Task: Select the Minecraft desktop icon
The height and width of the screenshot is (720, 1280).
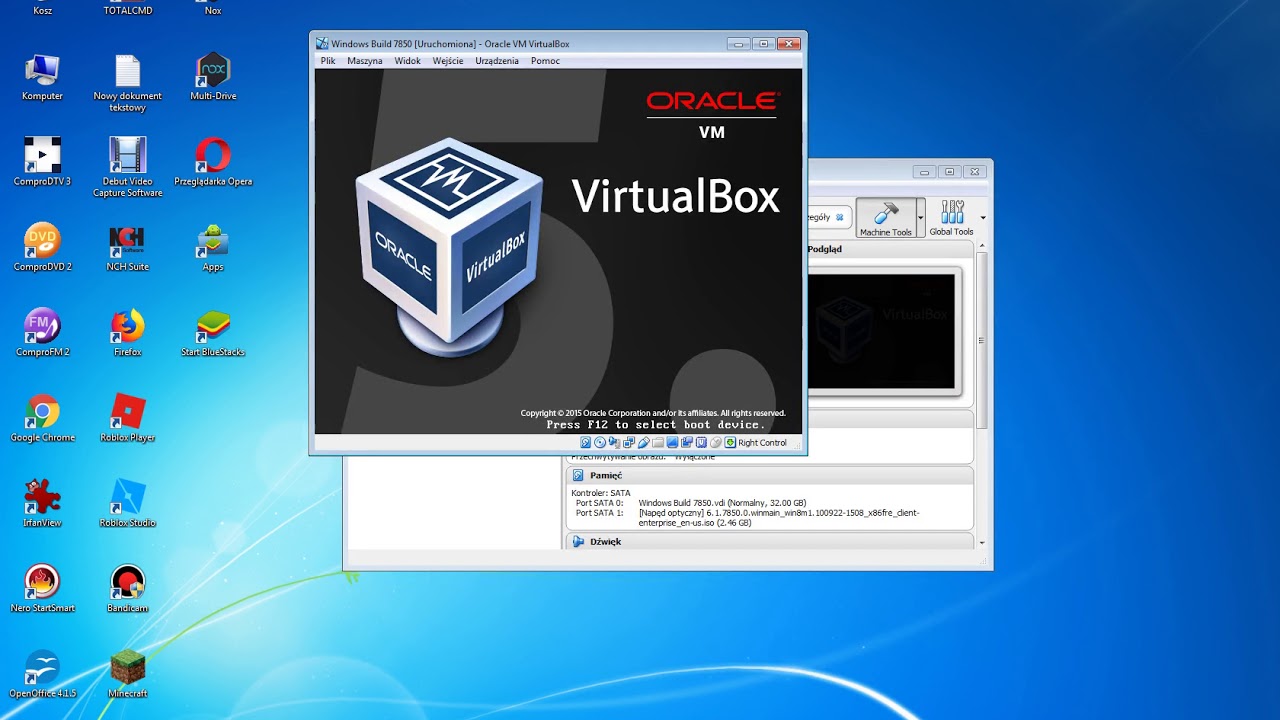Action: click(127, 673)
